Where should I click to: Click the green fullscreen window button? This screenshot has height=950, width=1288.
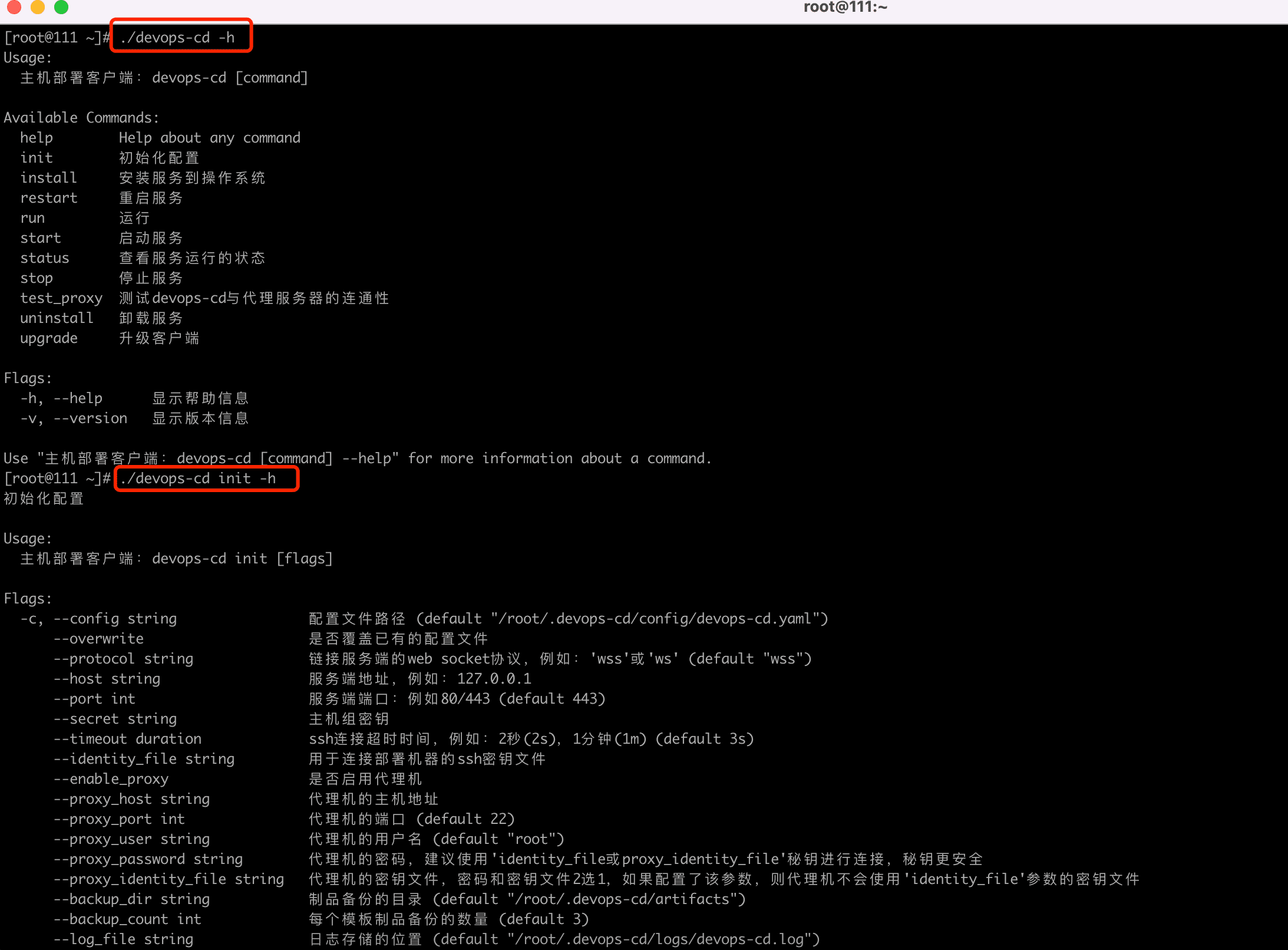(x=61, y=6)
